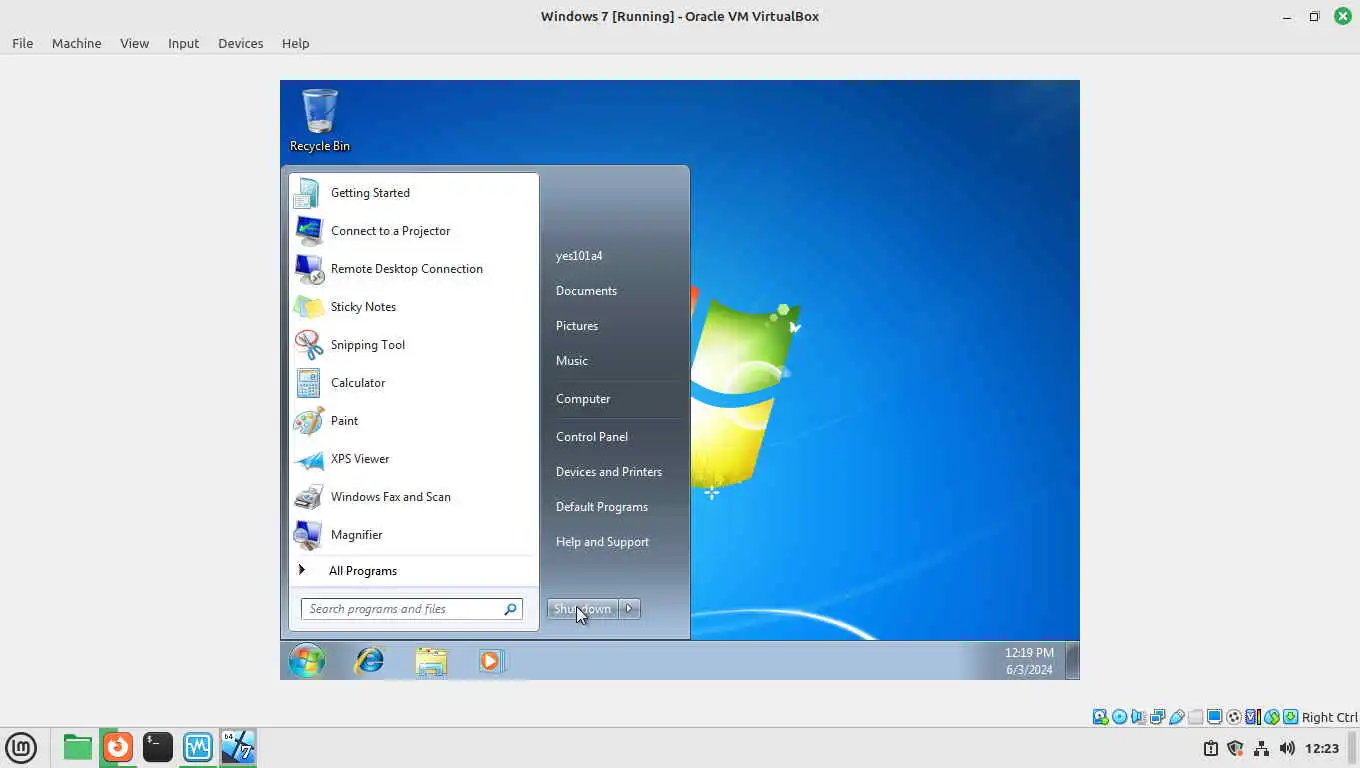Open the green Files folder in panel
Screen dimensions: 1360x768
coord(77,747)
